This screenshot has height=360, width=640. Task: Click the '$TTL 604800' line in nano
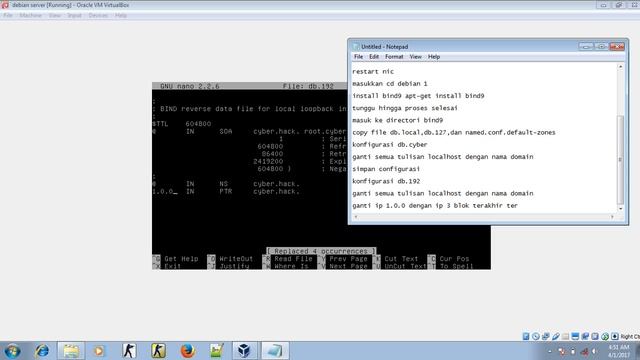(x=182, y=124)
